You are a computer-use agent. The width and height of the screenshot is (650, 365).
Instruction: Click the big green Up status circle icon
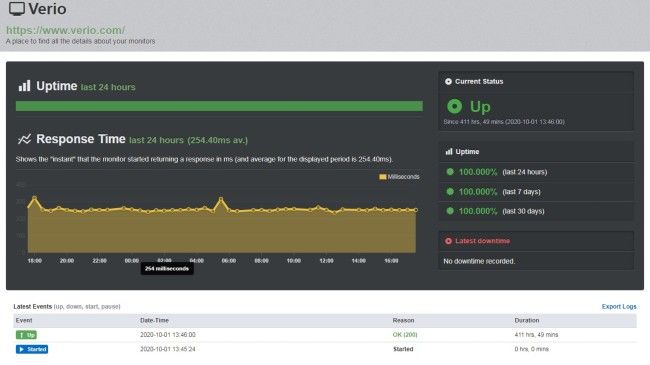click(x=454, y=107)
